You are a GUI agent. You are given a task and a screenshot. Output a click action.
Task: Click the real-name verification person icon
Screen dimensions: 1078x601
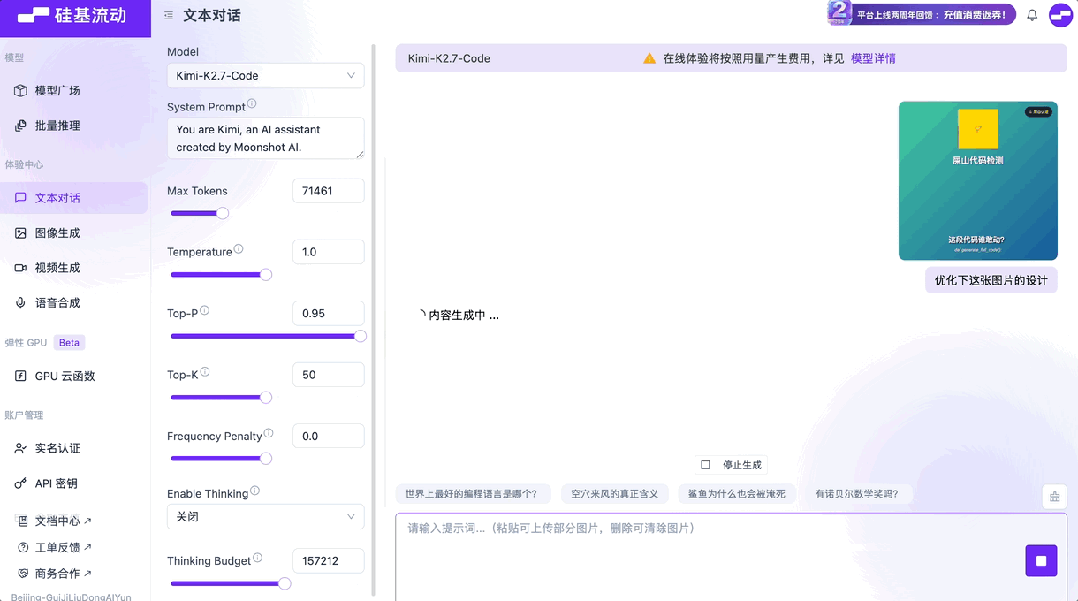pyautogui.click(x=21, y=448)
